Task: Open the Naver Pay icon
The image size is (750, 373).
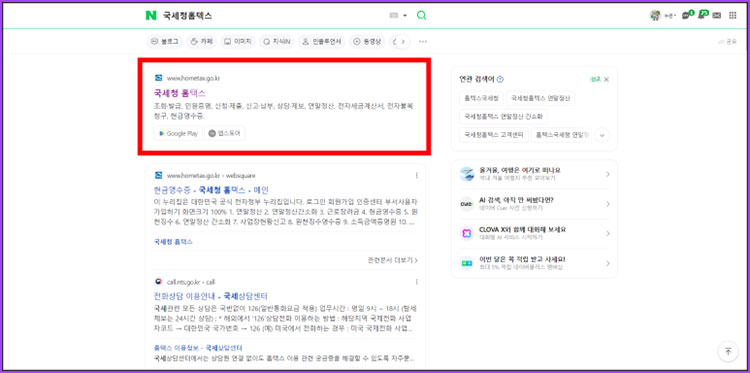Action: [x=703, y=15]
